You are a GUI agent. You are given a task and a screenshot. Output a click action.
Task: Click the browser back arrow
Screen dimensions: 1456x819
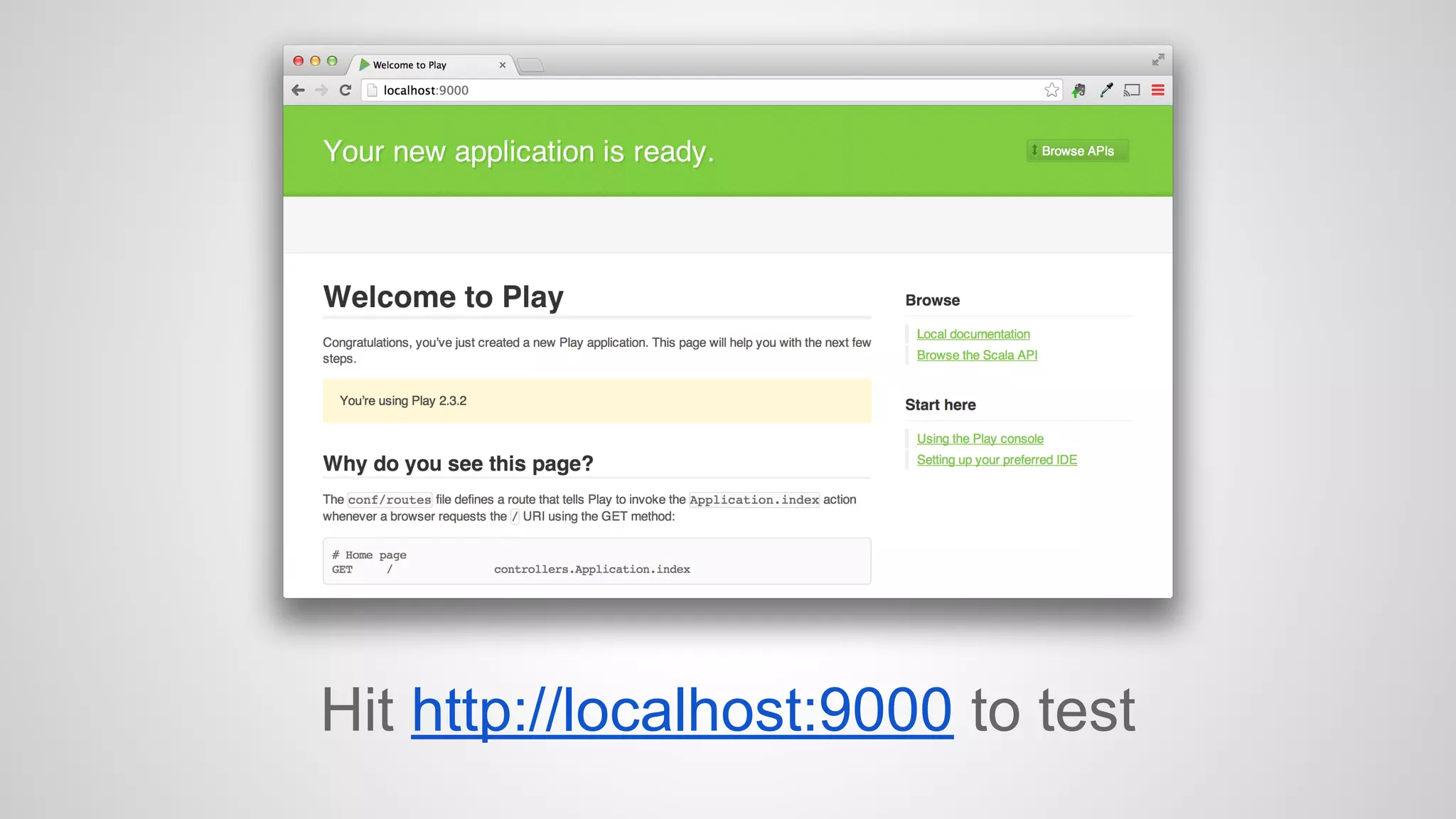pos(299,90)
